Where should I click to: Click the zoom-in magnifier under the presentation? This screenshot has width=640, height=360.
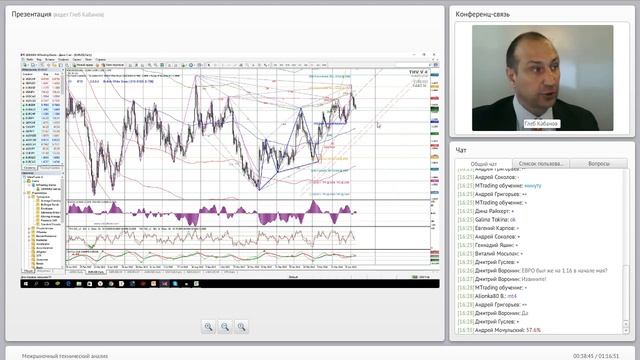[x=208, y=327]
